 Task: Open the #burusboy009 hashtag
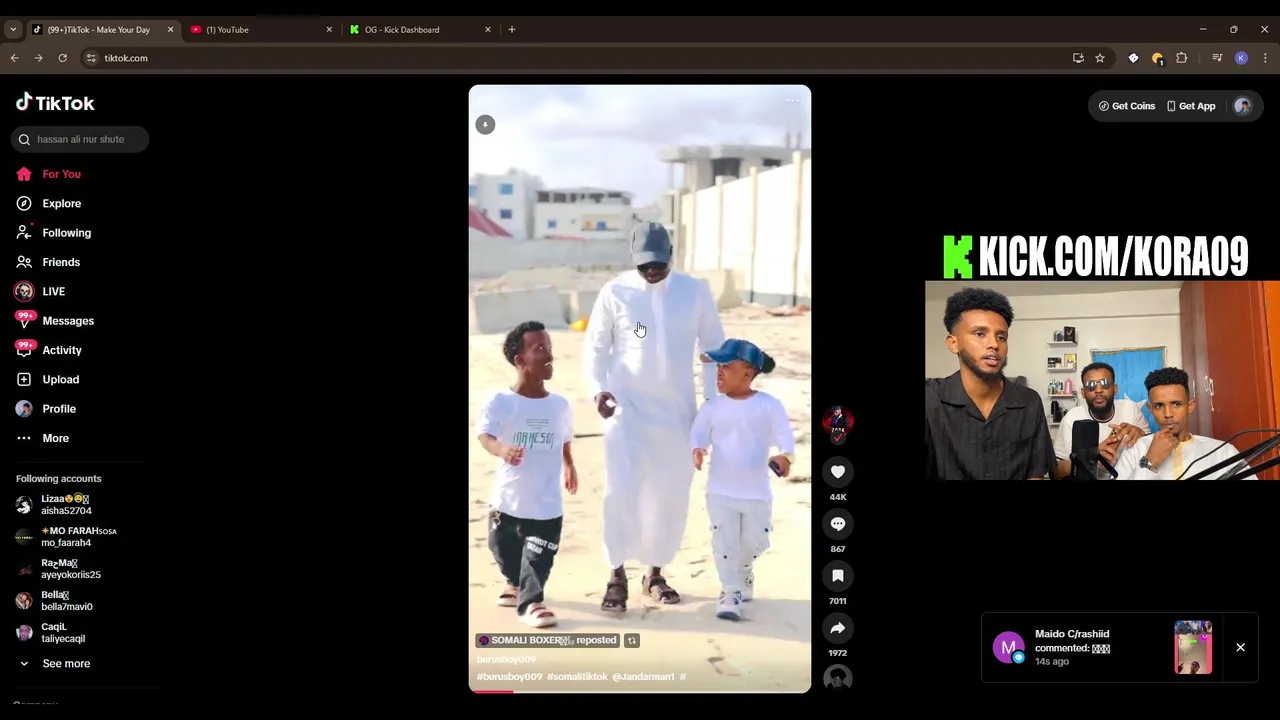(x=509, y=677)
